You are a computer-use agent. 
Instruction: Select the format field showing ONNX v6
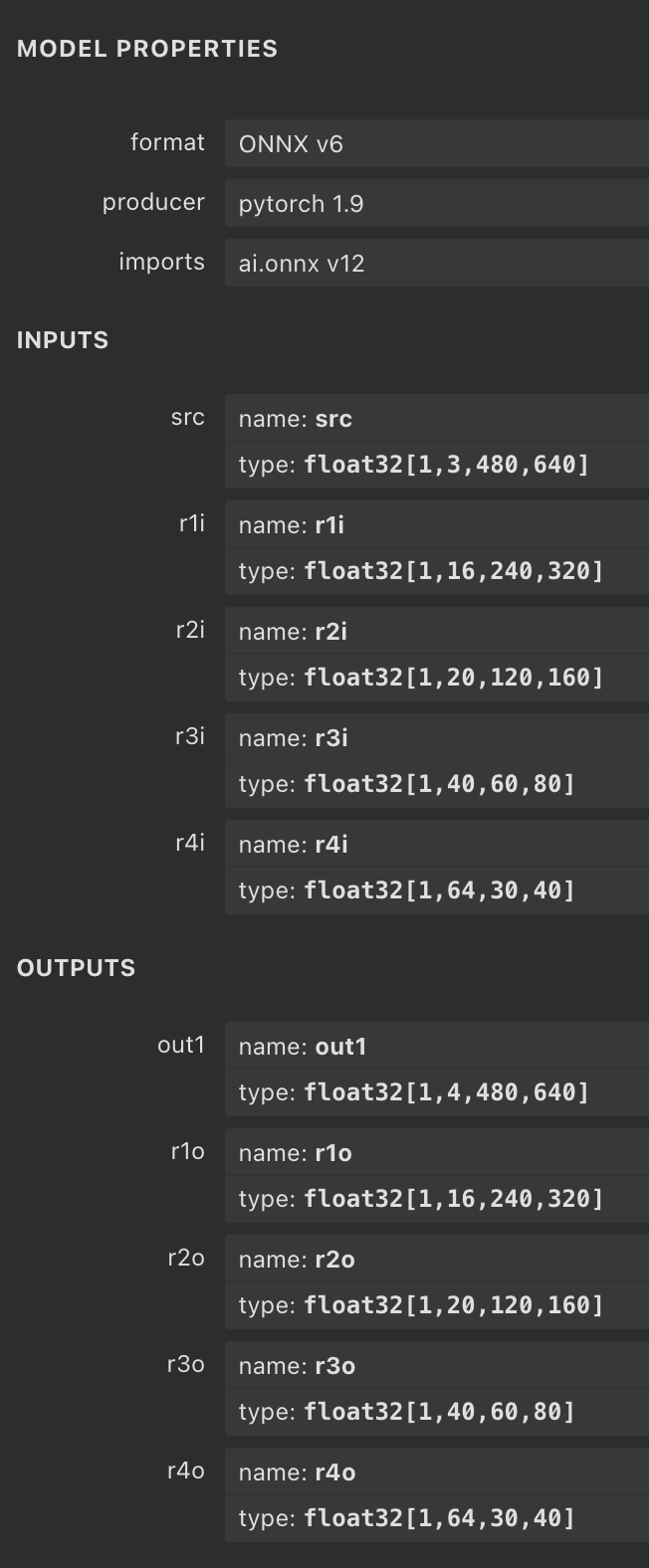(x=437, y=143)
